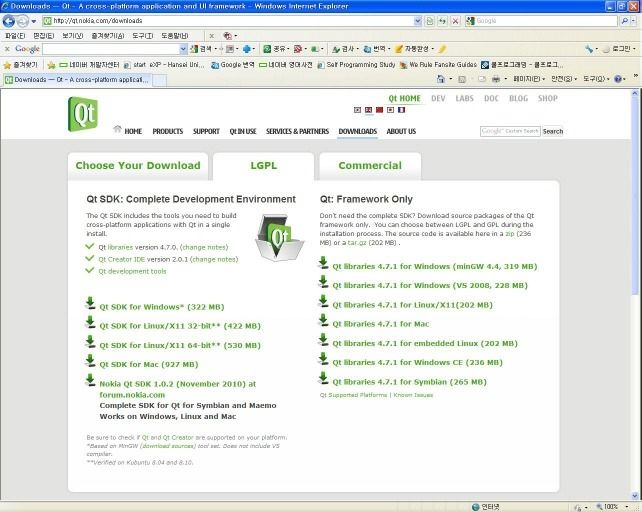Open the 파일(F) menu

[x=15, y=36]
